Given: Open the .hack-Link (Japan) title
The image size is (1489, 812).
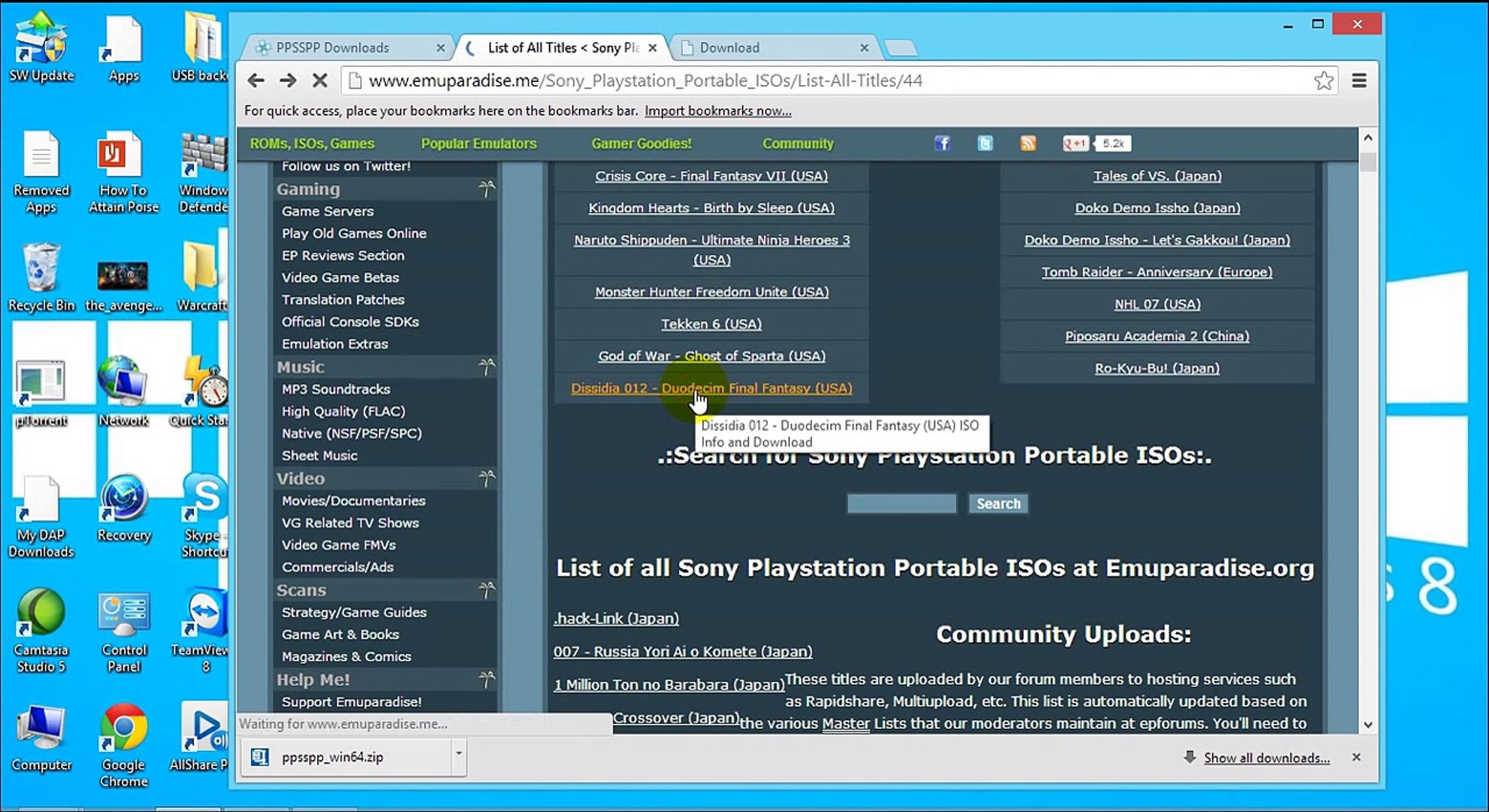Looking at the screenshot, I should 616,618.
